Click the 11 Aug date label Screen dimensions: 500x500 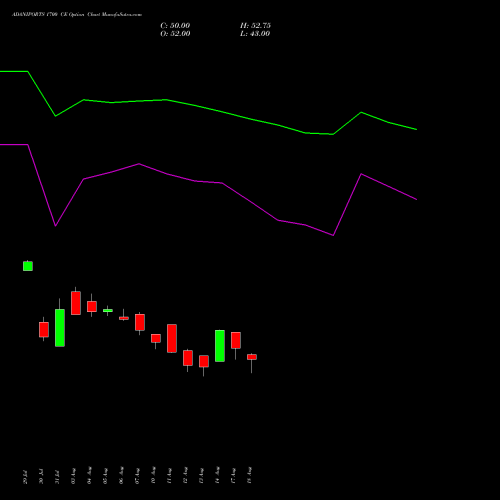point(169,476)
